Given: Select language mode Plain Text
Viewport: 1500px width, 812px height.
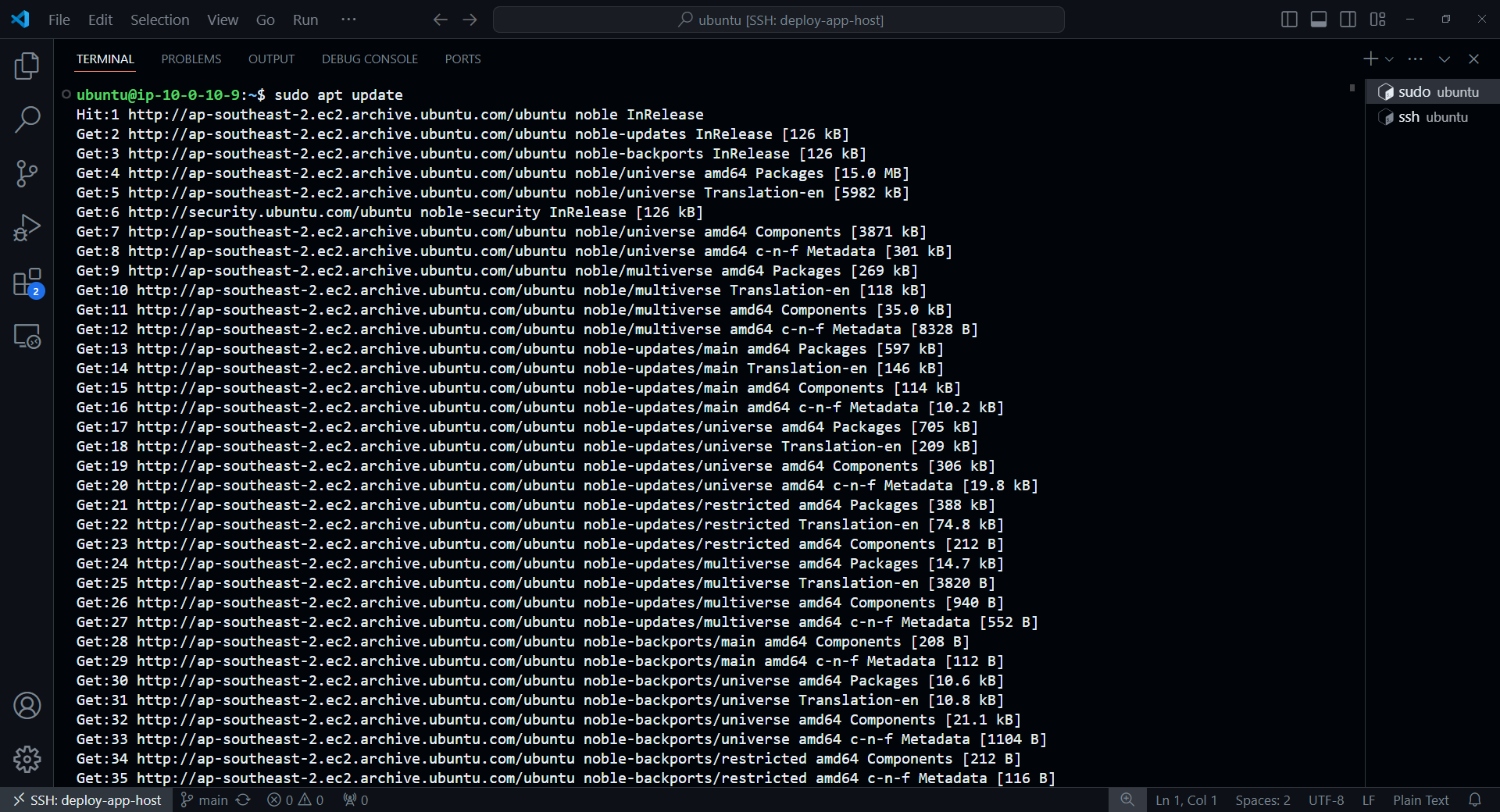Looking at the screenshot, I should [x=1420, y=800].
